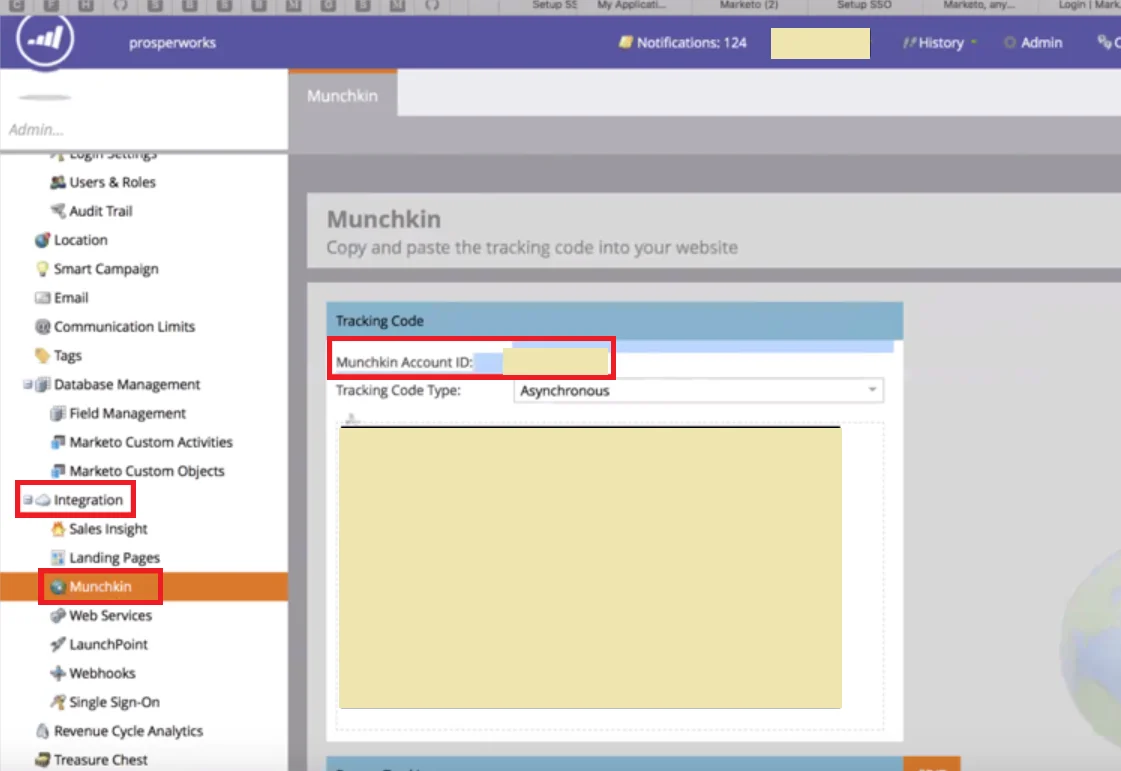The image size is (1121, 771).
Task: Click the Communication Limits icon
Action: click(x=43, y=326)
